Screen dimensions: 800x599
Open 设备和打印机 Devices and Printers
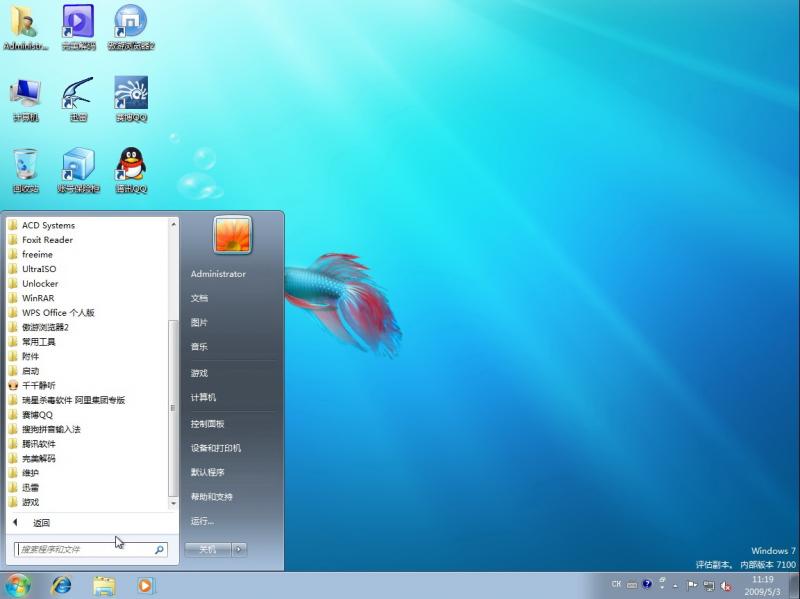(215, 448)
